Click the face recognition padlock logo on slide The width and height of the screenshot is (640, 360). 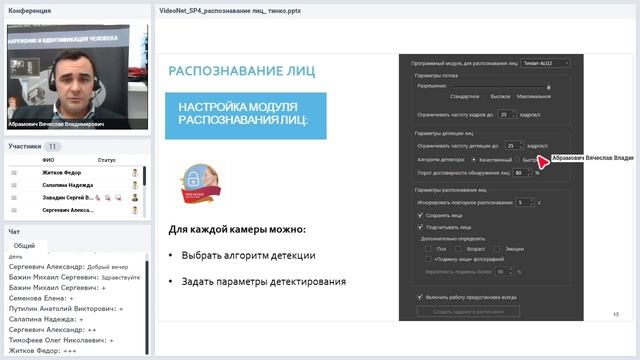pyautogui.click(x=200, y=184)
